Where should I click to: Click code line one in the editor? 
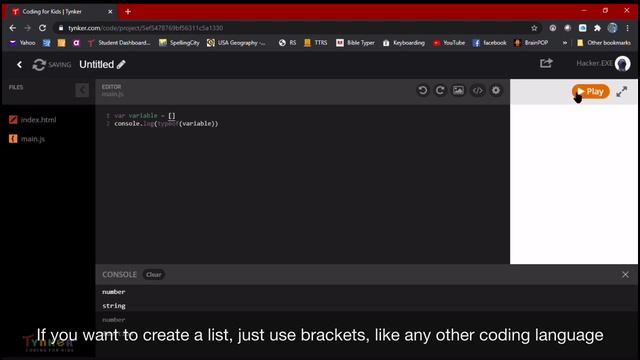tap(144, 116)
